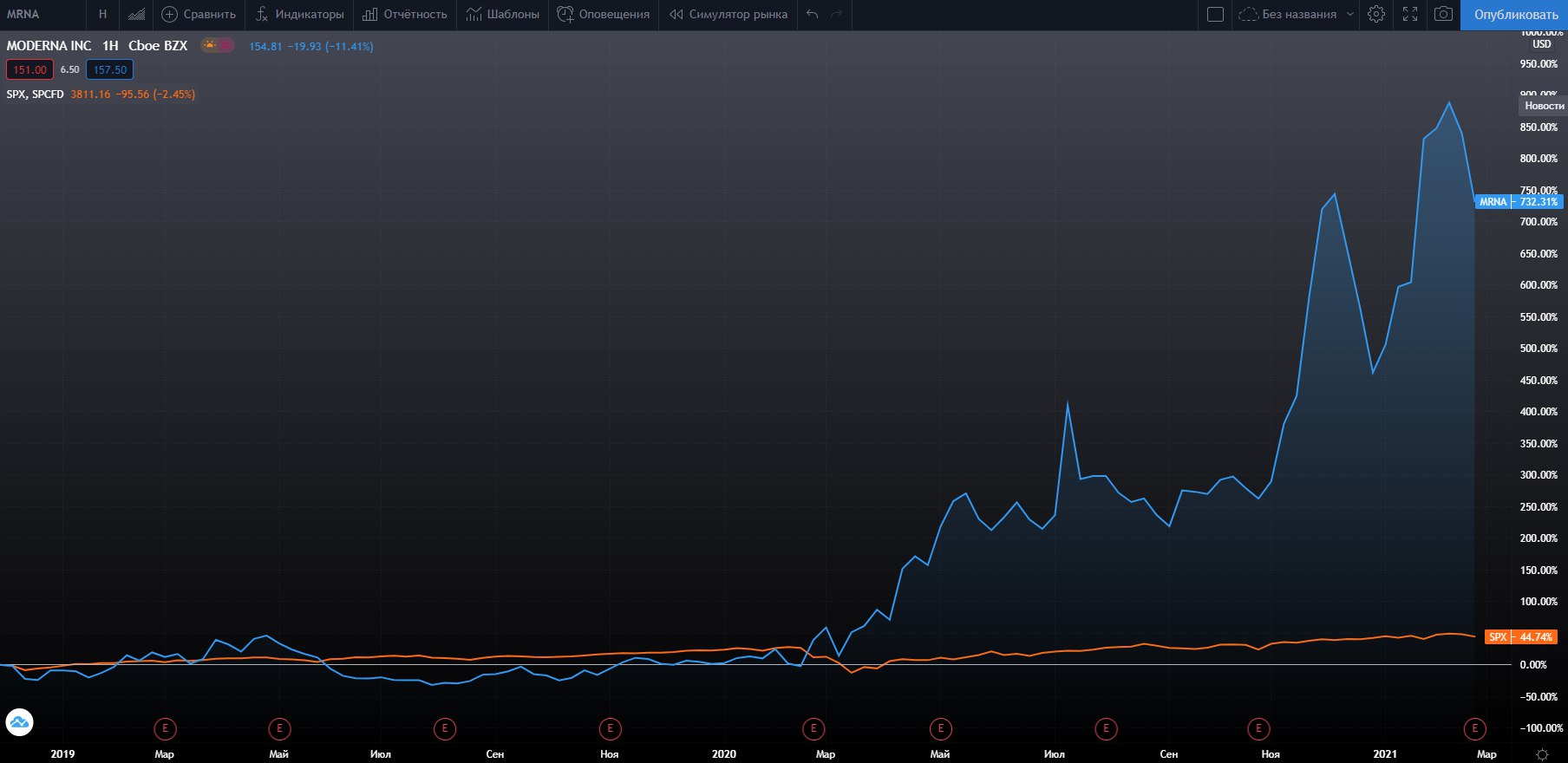Click the 6.50 spread value

tap(69, 69)
